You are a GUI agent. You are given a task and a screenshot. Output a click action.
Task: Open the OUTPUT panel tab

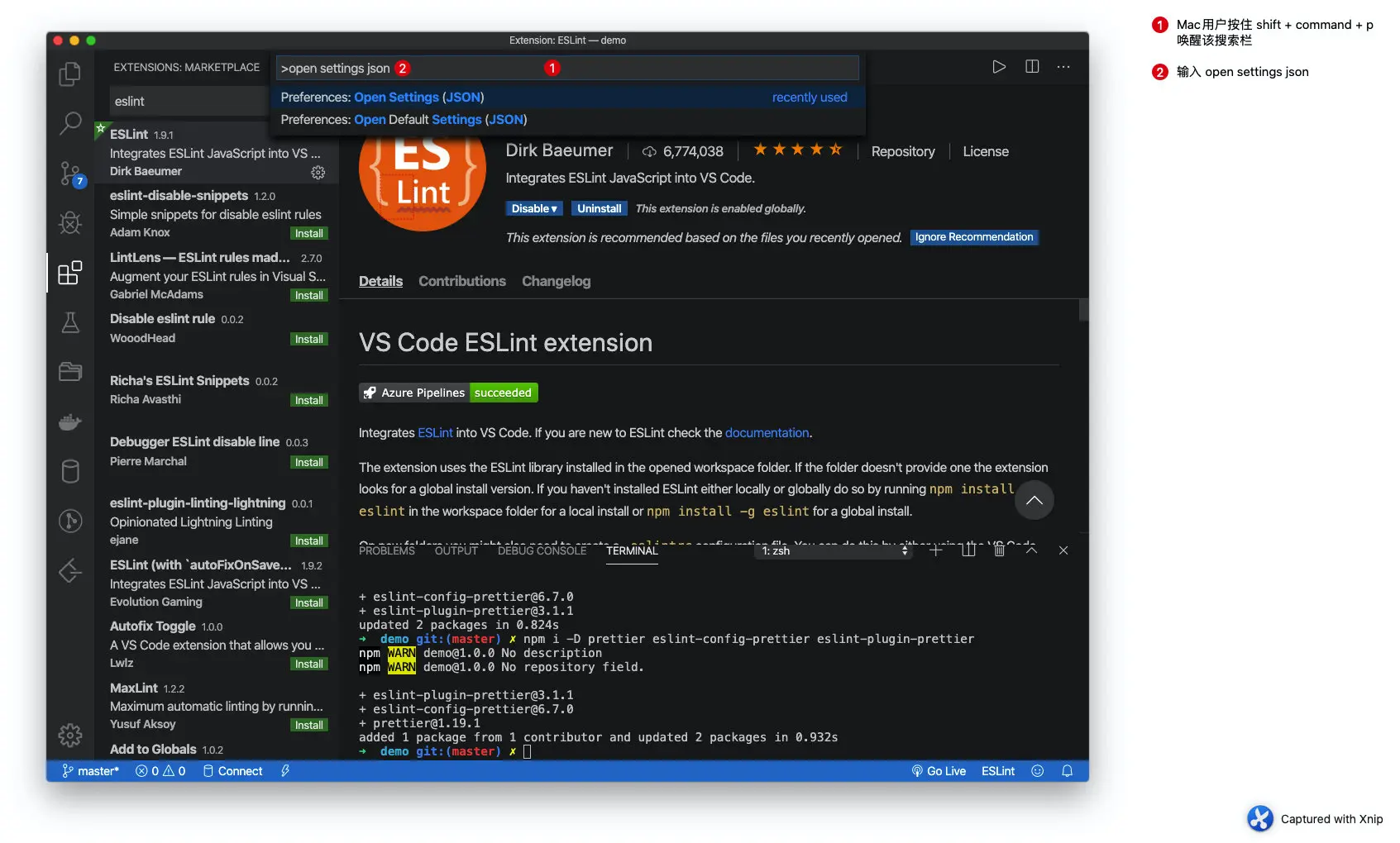pyautogui.click(x=456, y=550)
